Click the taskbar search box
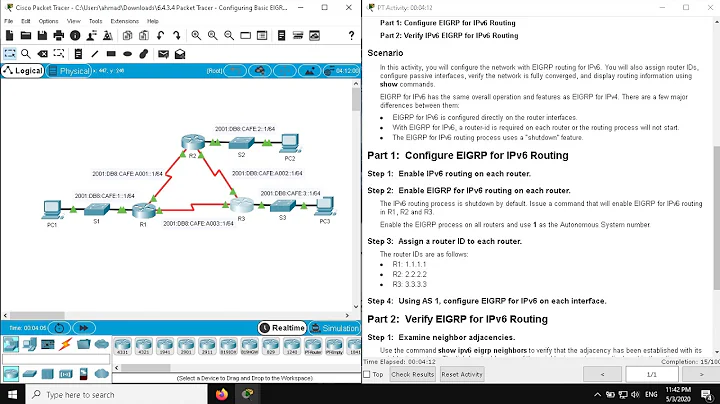The width and height of the screenshot is (720, 404). point(116,394)
